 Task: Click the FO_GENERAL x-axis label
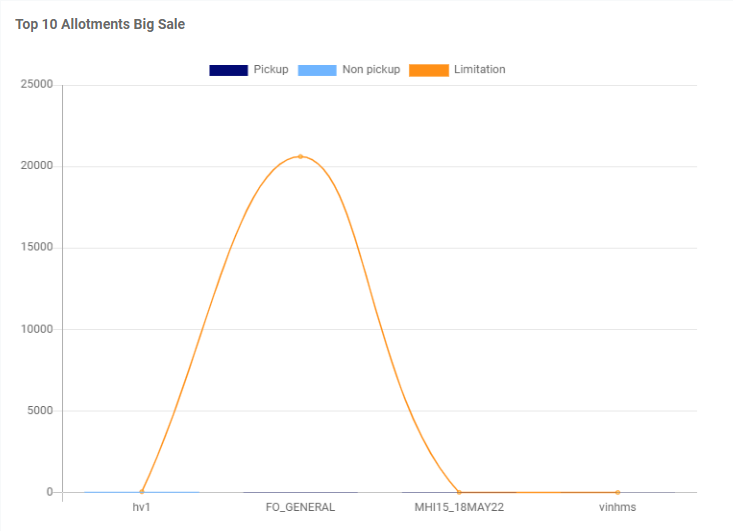300,507
